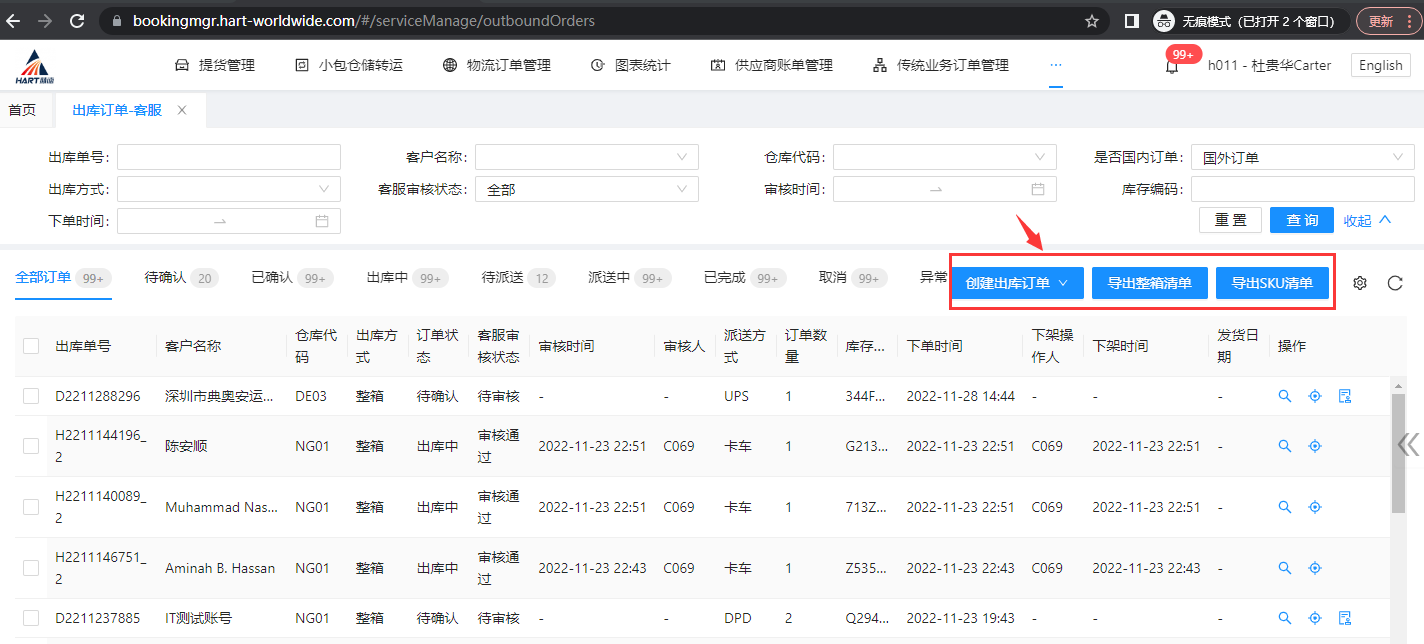Click the notification bell icon

click(1172, 66)
